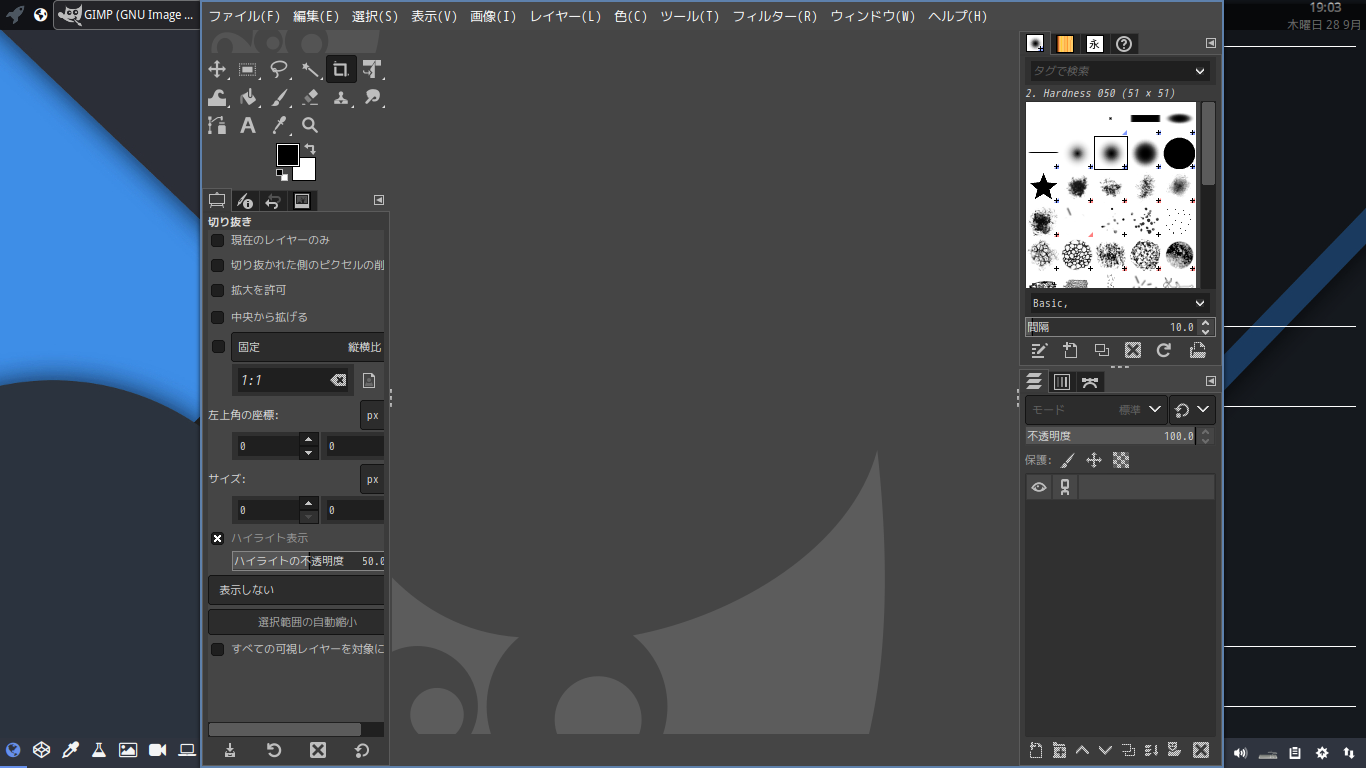This screenshot has width=1366, height=768.
Task: Increase the first サイズ value
Action: (x=309, y=503)
